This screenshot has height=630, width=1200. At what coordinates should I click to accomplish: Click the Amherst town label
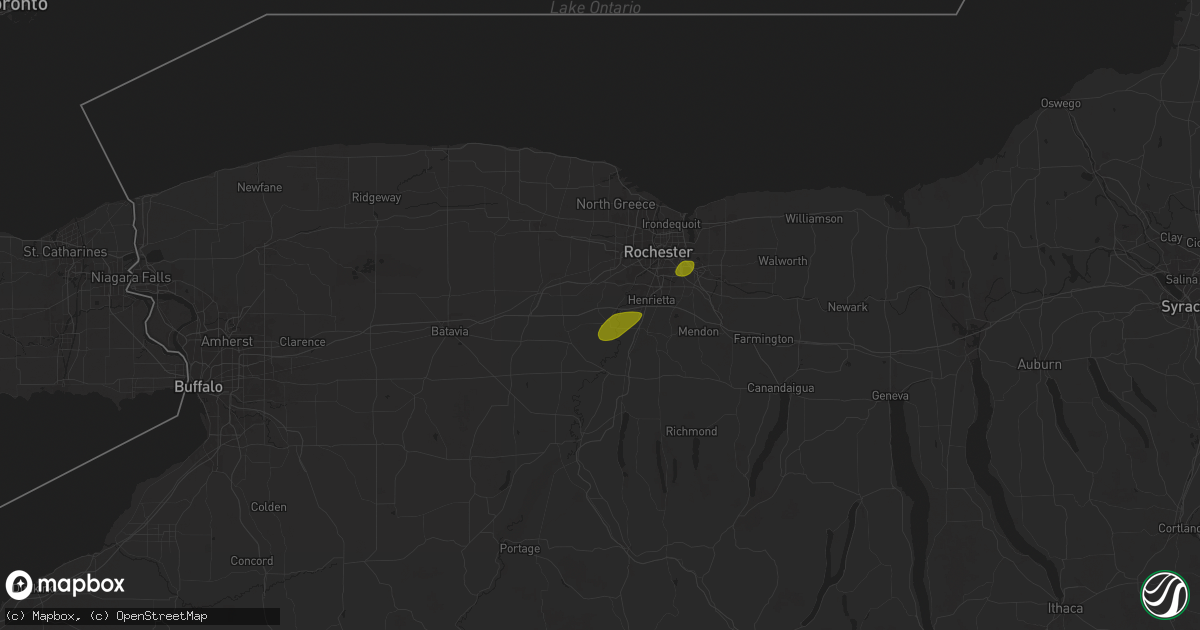pyautogui.click(x=228, y=341)
